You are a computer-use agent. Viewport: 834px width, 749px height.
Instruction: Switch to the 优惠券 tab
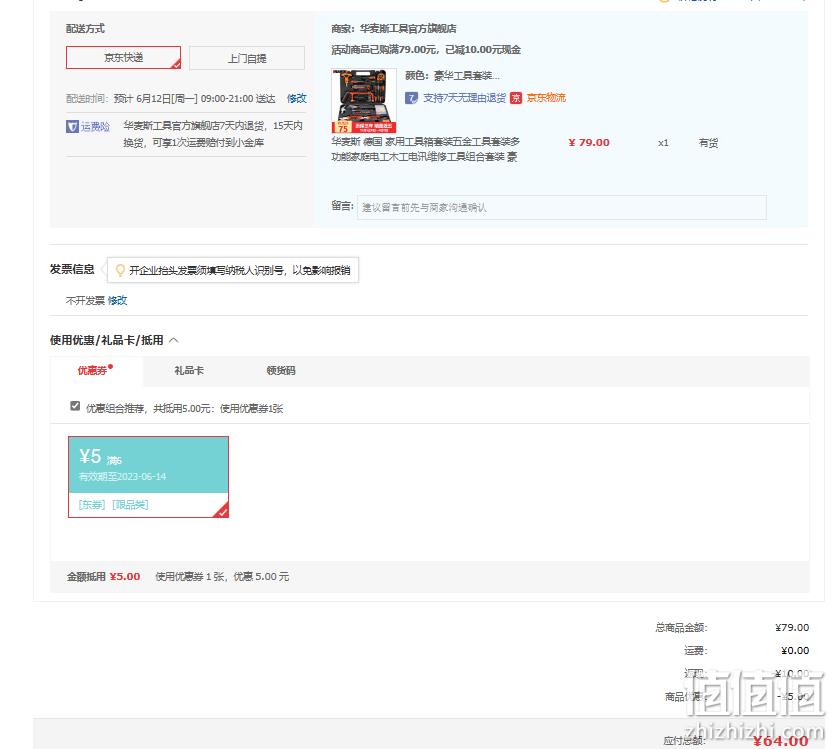[x=95, y=370]
